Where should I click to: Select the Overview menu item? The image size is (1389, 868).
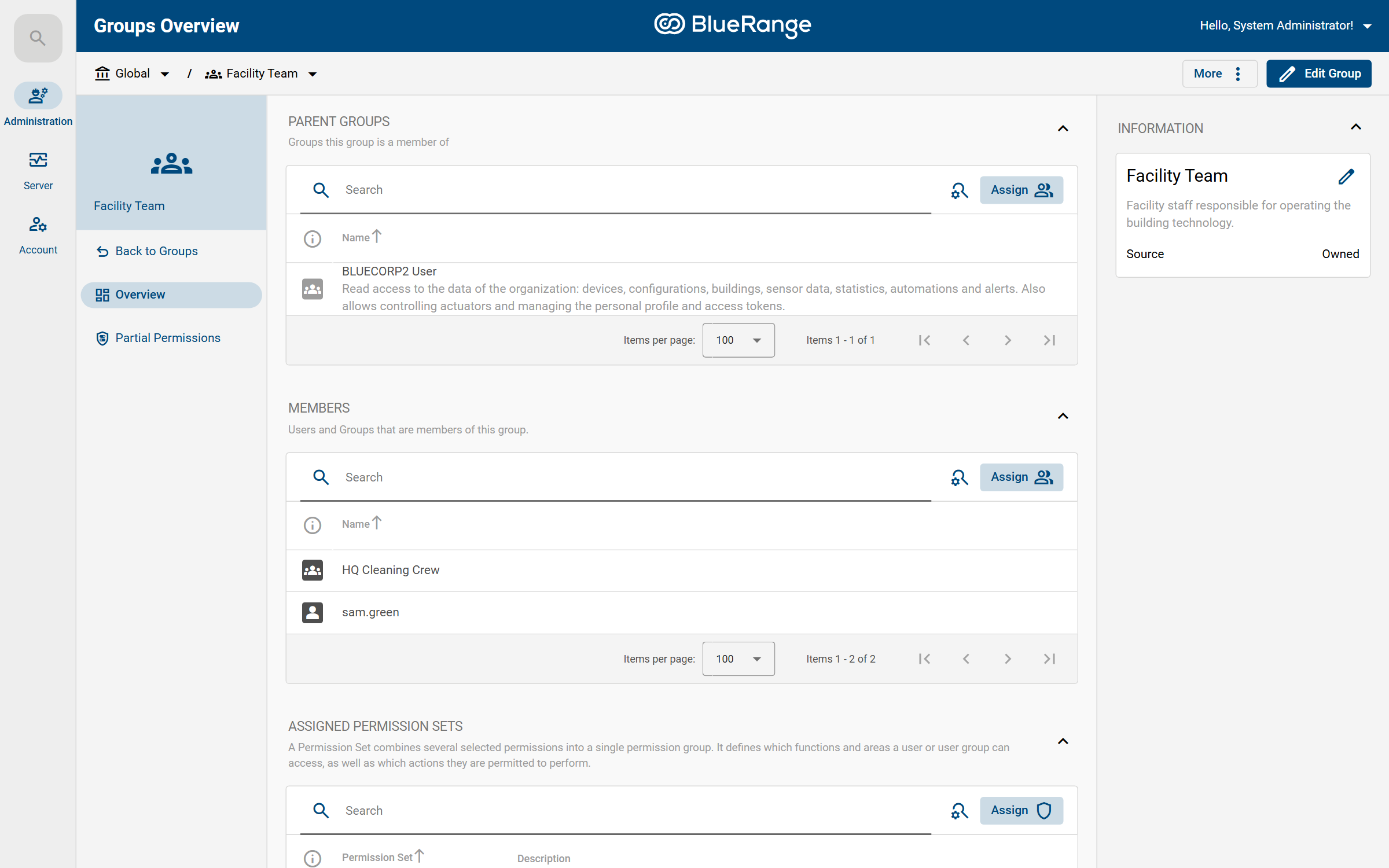click(171, 295)
